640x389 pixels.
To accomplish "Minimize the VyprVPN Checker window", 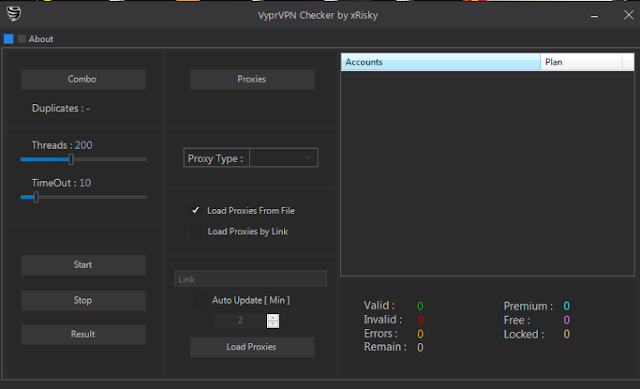I will pyautogui.click(x=595, y=16).
